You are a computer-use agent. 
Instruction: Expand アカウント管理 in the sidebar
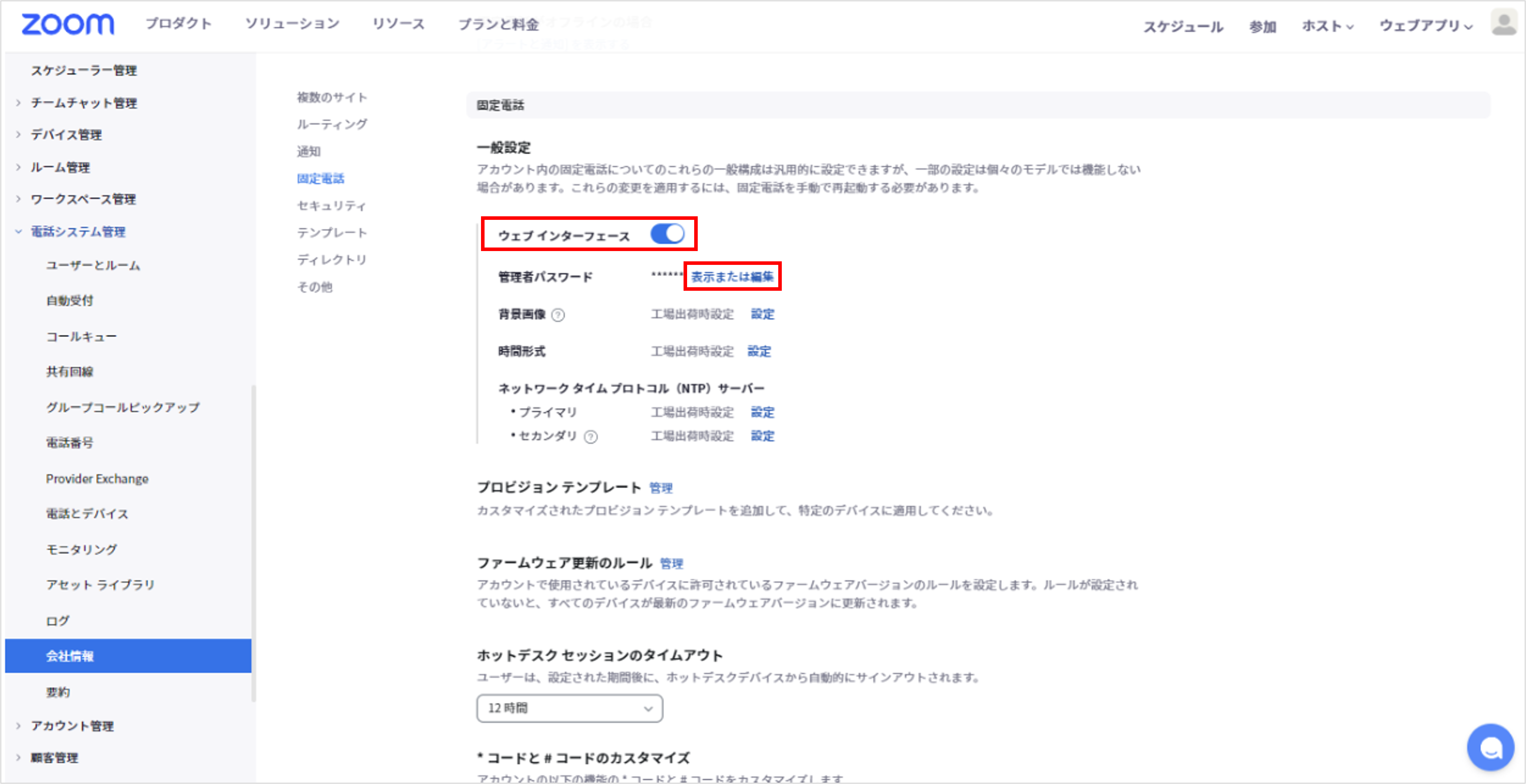pos(18,726)
